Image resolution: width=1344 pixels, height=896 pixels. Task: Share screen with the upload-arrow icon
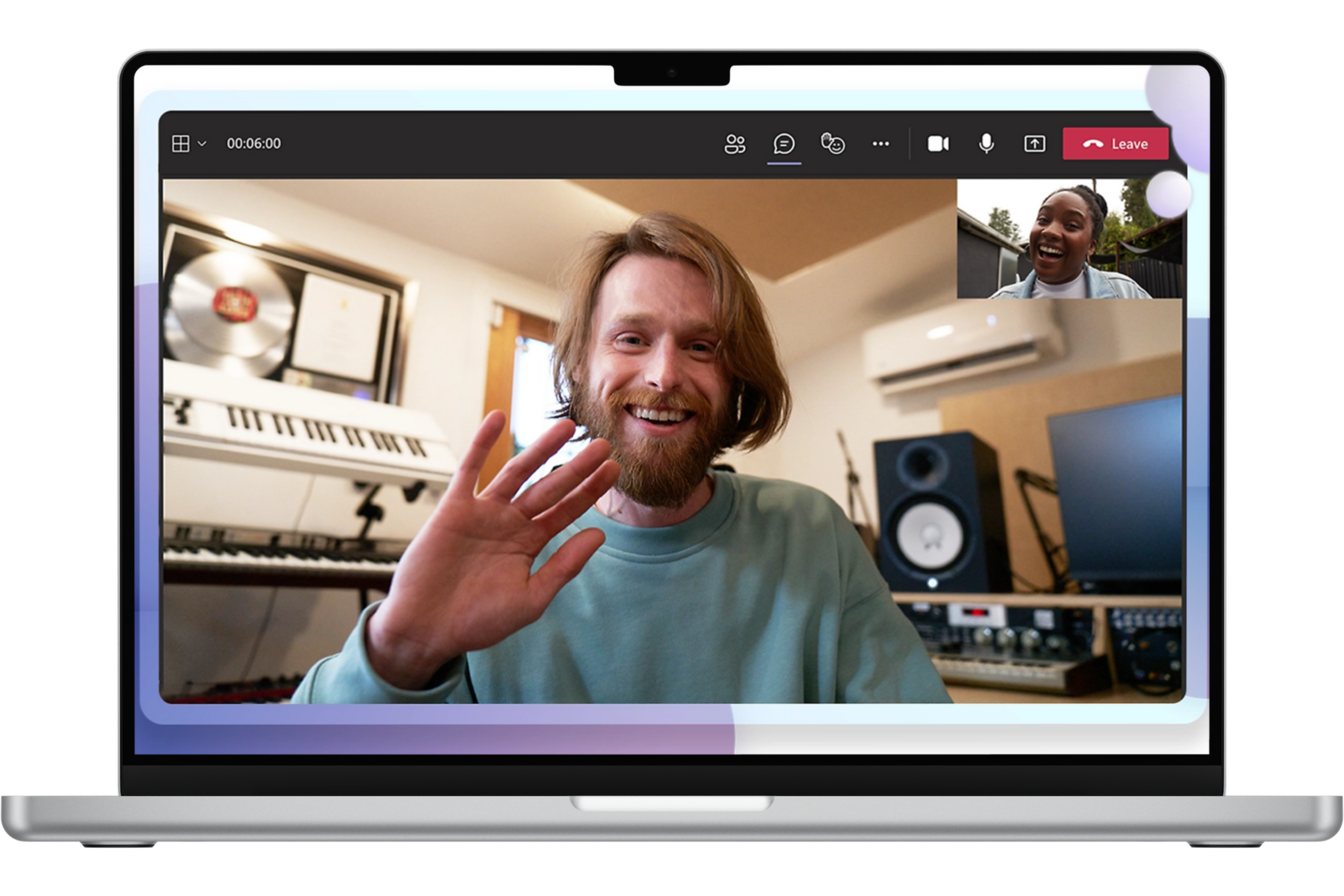tap(1034, 144)
